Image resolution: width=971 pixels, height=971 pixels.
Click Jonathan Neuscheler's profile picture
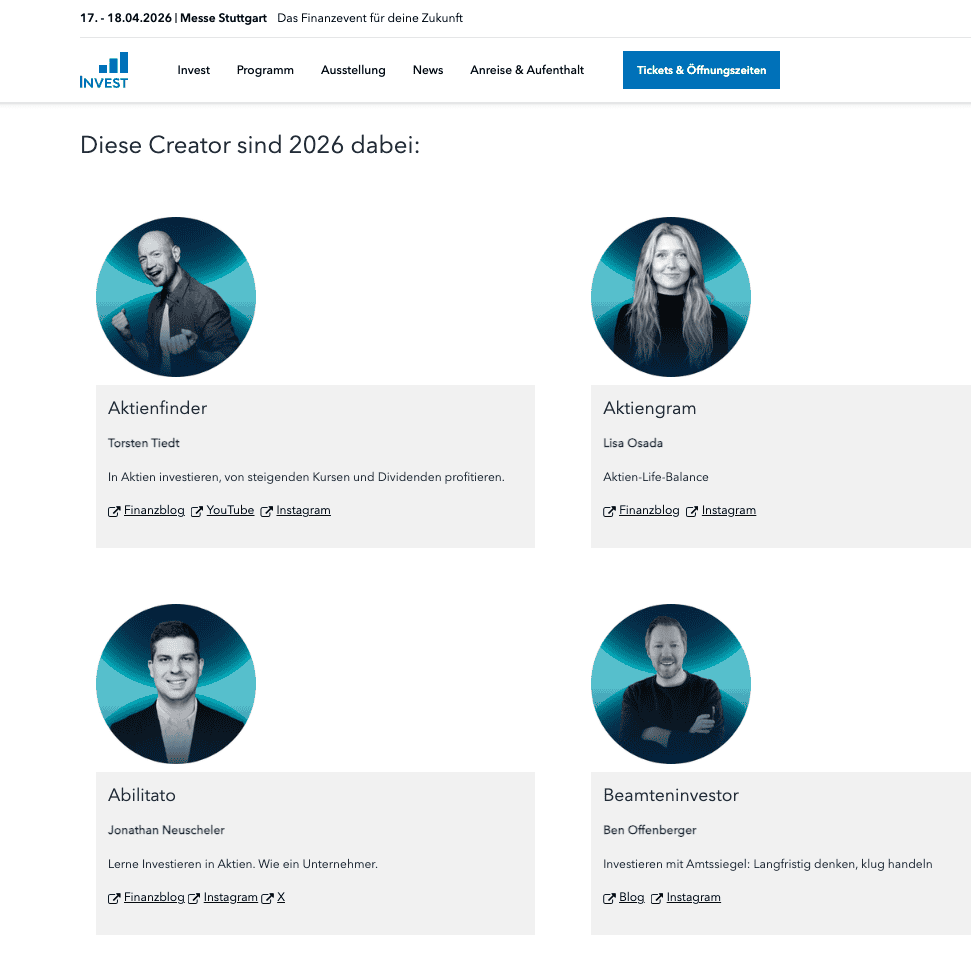point(176,684)
